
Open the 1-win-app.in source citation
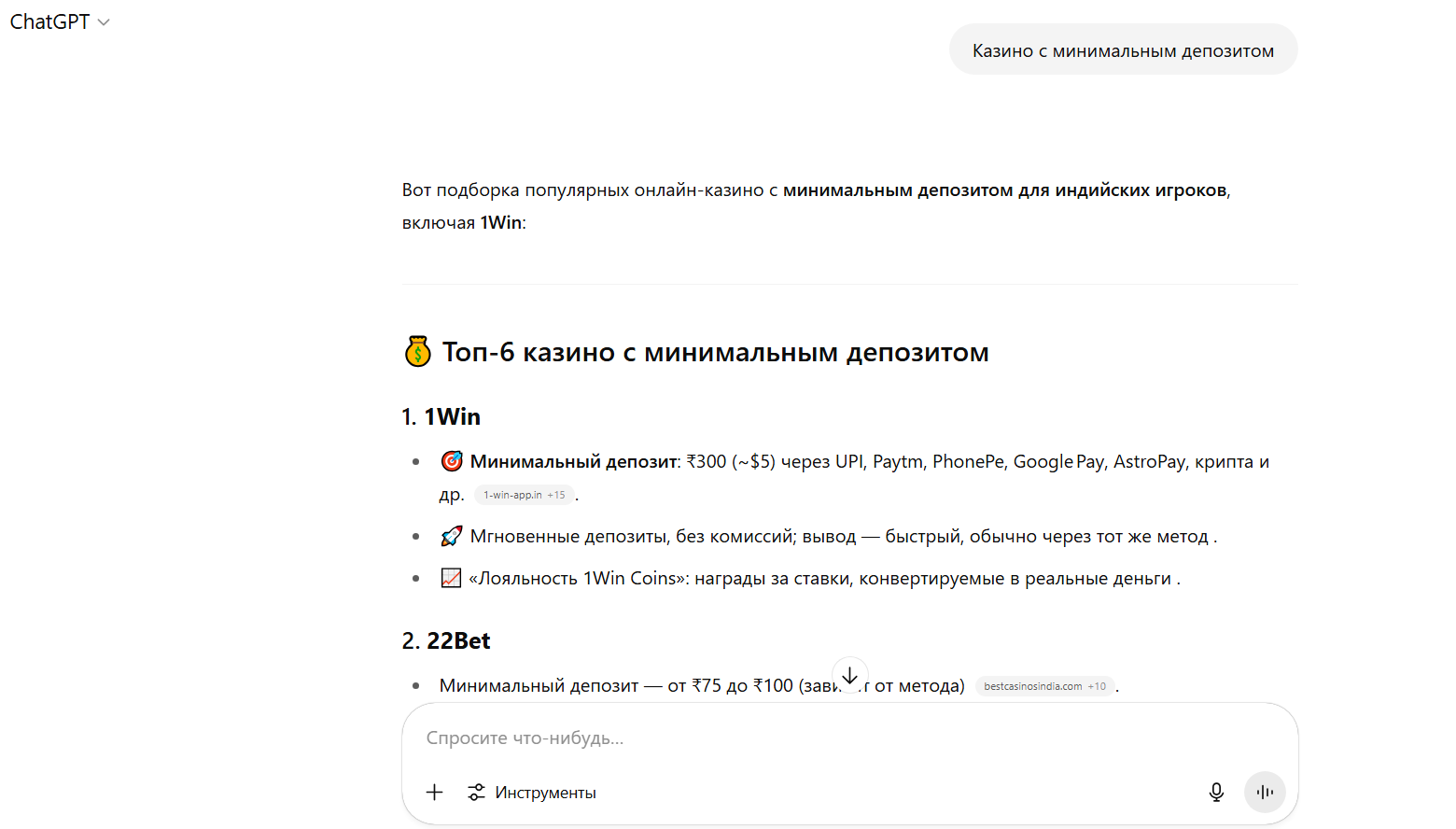coord(511,495)
